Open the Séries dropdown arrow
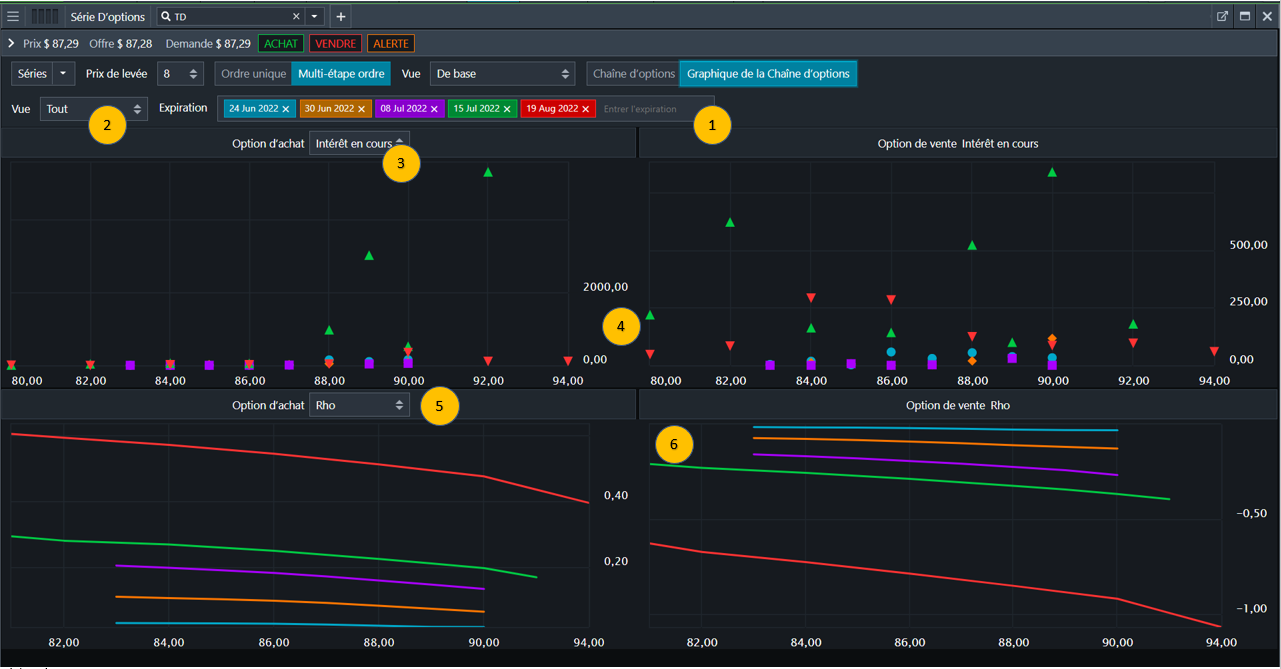The width and height of the screenshot is (1281, 669). 64,74
